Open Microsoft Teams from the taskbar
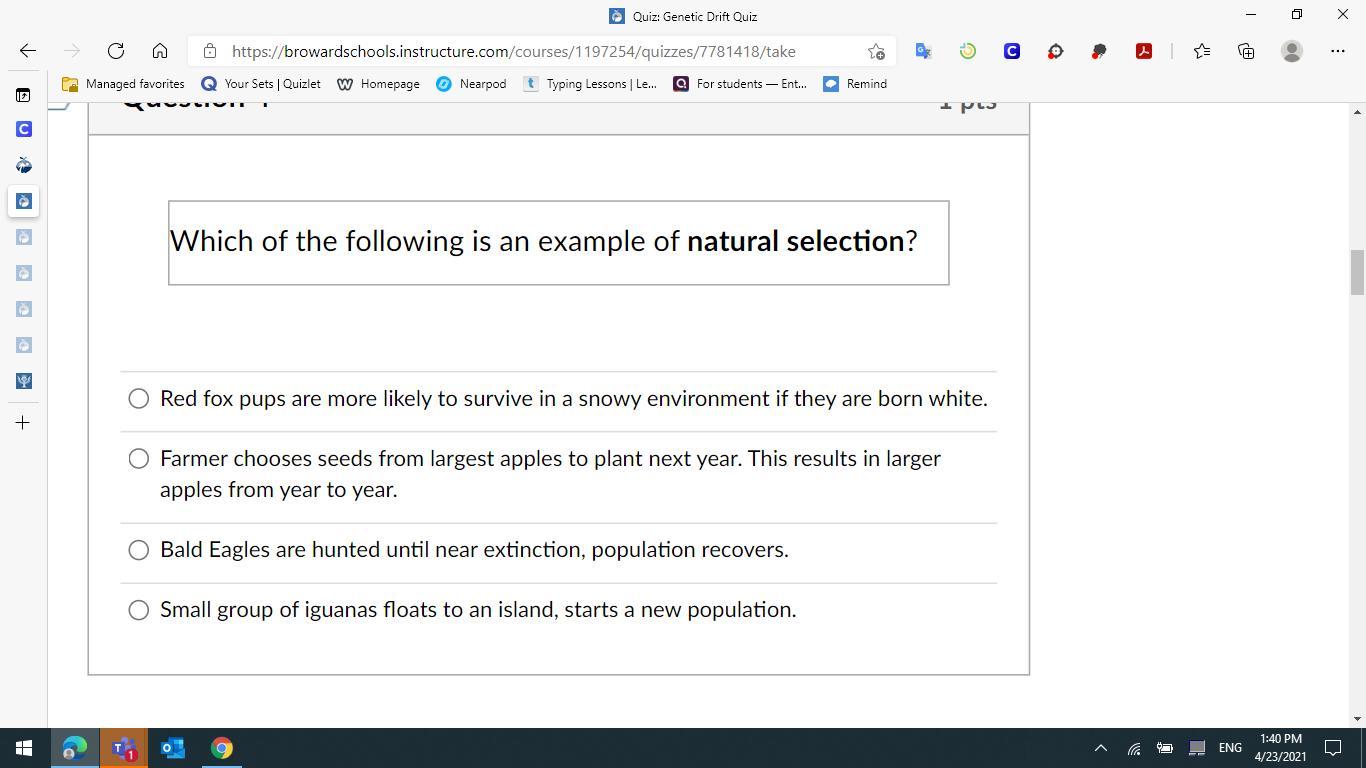The height and width of the screenshot is (768, 1366). 124,748
